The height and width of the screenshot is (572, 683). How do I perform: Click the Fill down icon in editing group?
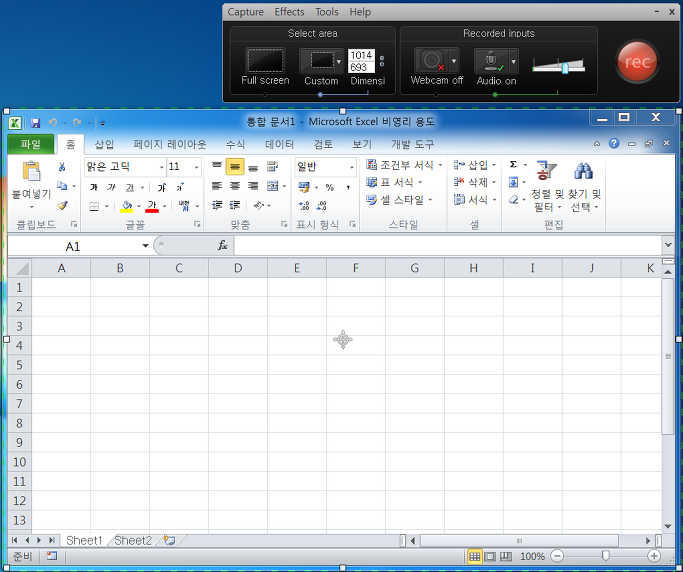click(x=514, y=182)
